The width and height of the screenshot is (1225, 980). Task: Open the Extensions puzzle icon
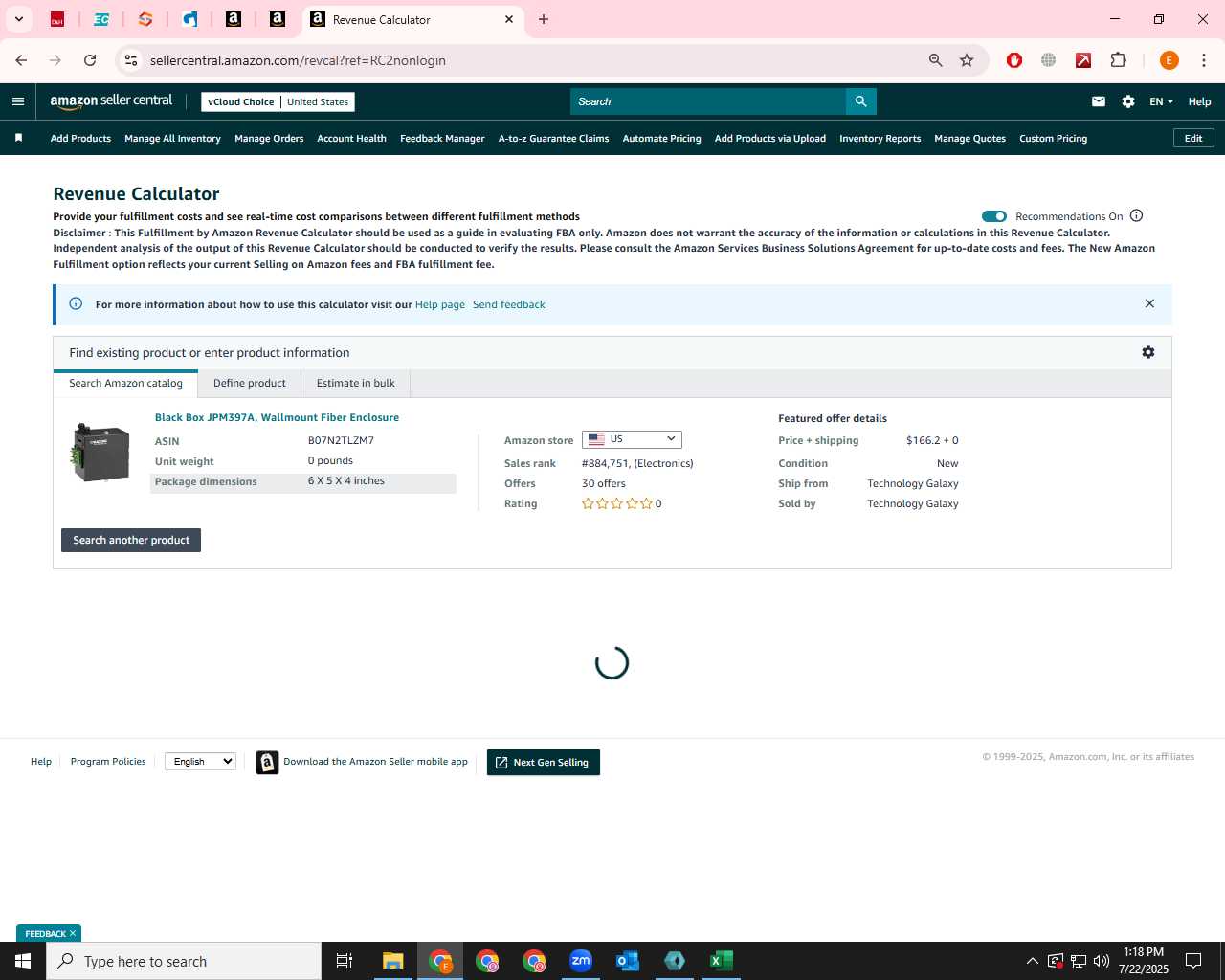1118,60
